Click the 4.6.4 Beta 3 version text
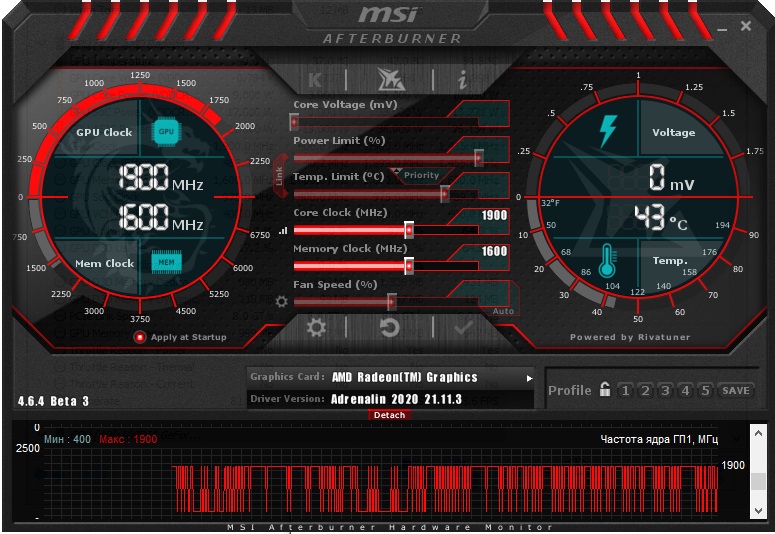The height and width of the screenshot is (534, 775). 53,401
